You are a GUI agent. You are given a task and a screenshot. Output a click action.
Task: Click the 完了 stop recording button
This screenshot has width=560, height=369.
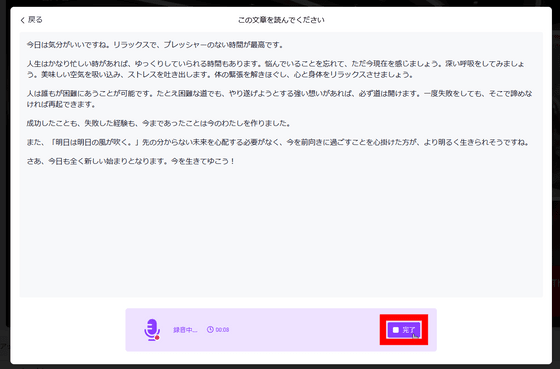404,330
